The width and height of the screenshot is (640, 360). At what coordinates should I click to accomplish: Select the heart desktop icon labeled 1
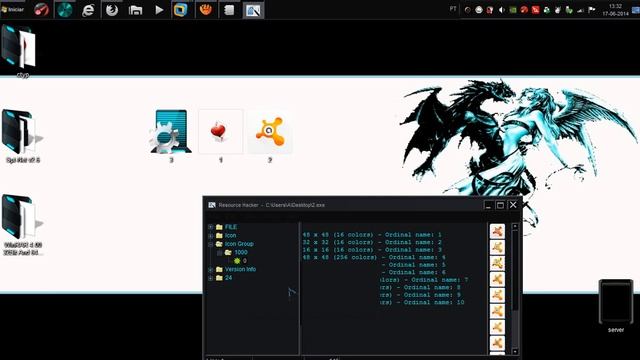[x=220, y=136]
